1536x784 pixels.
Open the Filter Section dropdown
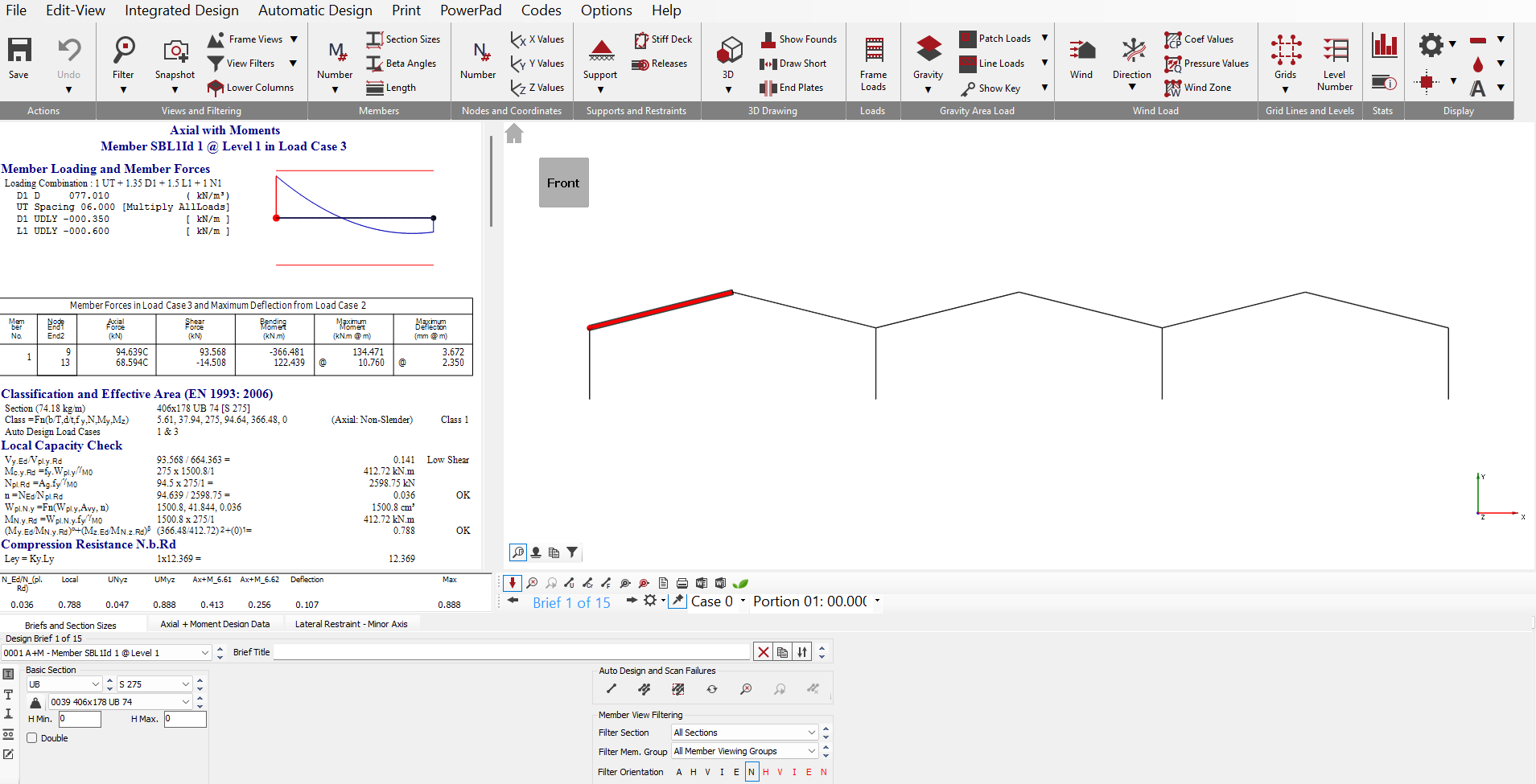point(811,733)
